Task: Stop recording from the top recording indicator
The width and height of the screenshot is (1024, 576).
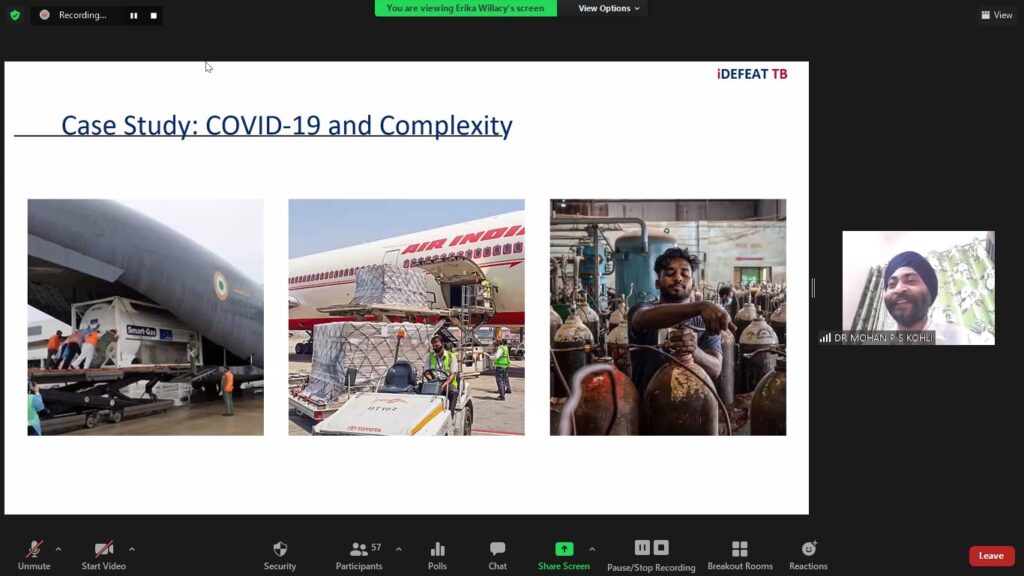Action: (153, 15)
